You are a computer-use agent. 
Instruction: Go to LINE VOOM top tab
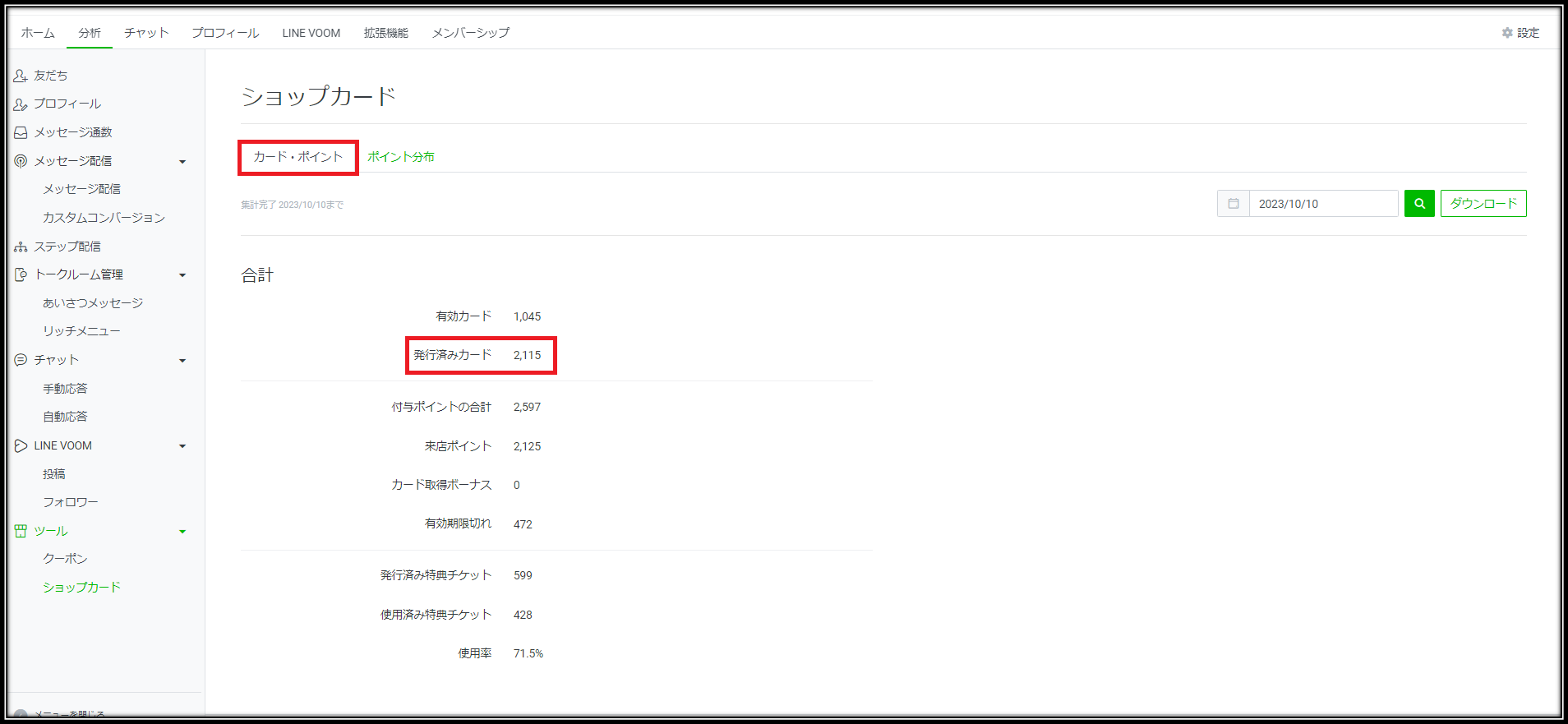311,33
